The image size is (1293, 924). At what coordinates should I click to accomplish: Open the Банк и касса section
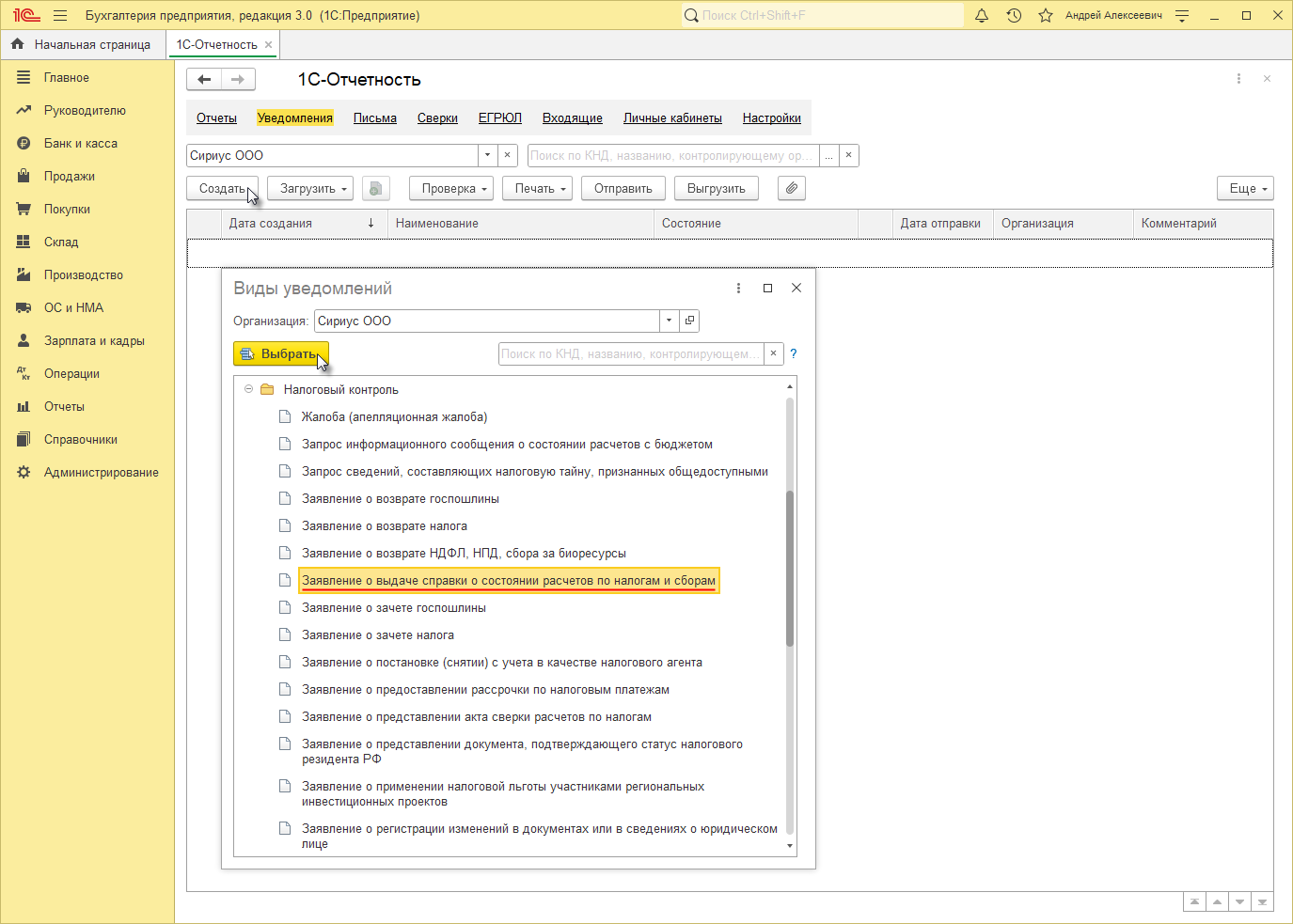[x=81, y=144]
